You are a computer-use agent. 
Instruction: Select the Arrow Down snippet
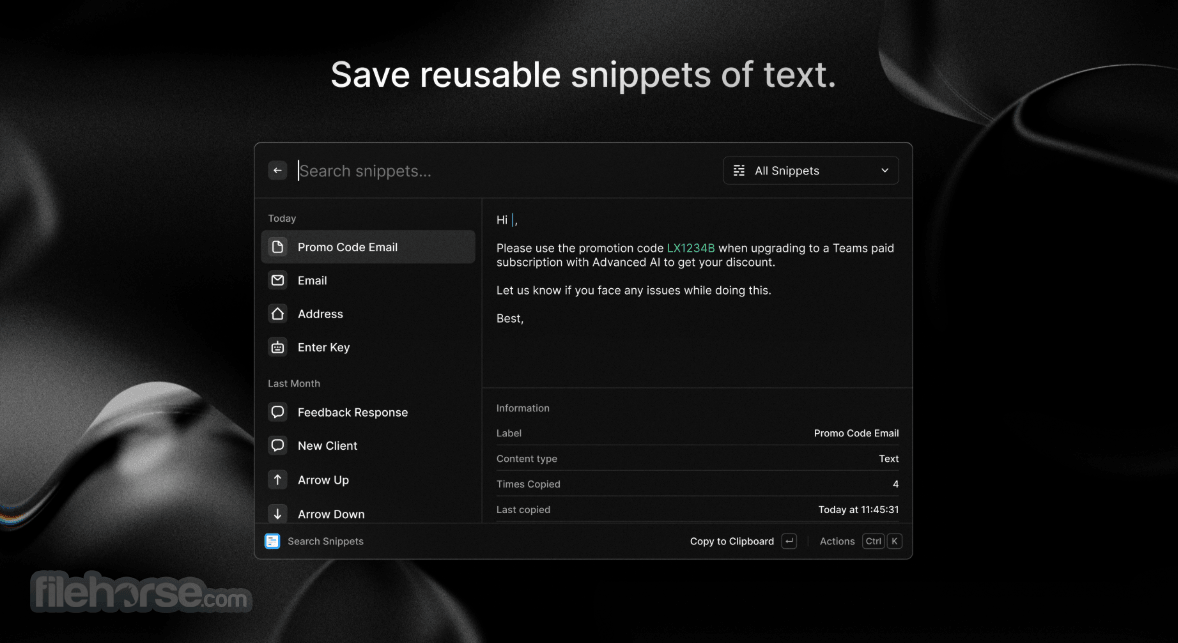(x=368, y=514)
